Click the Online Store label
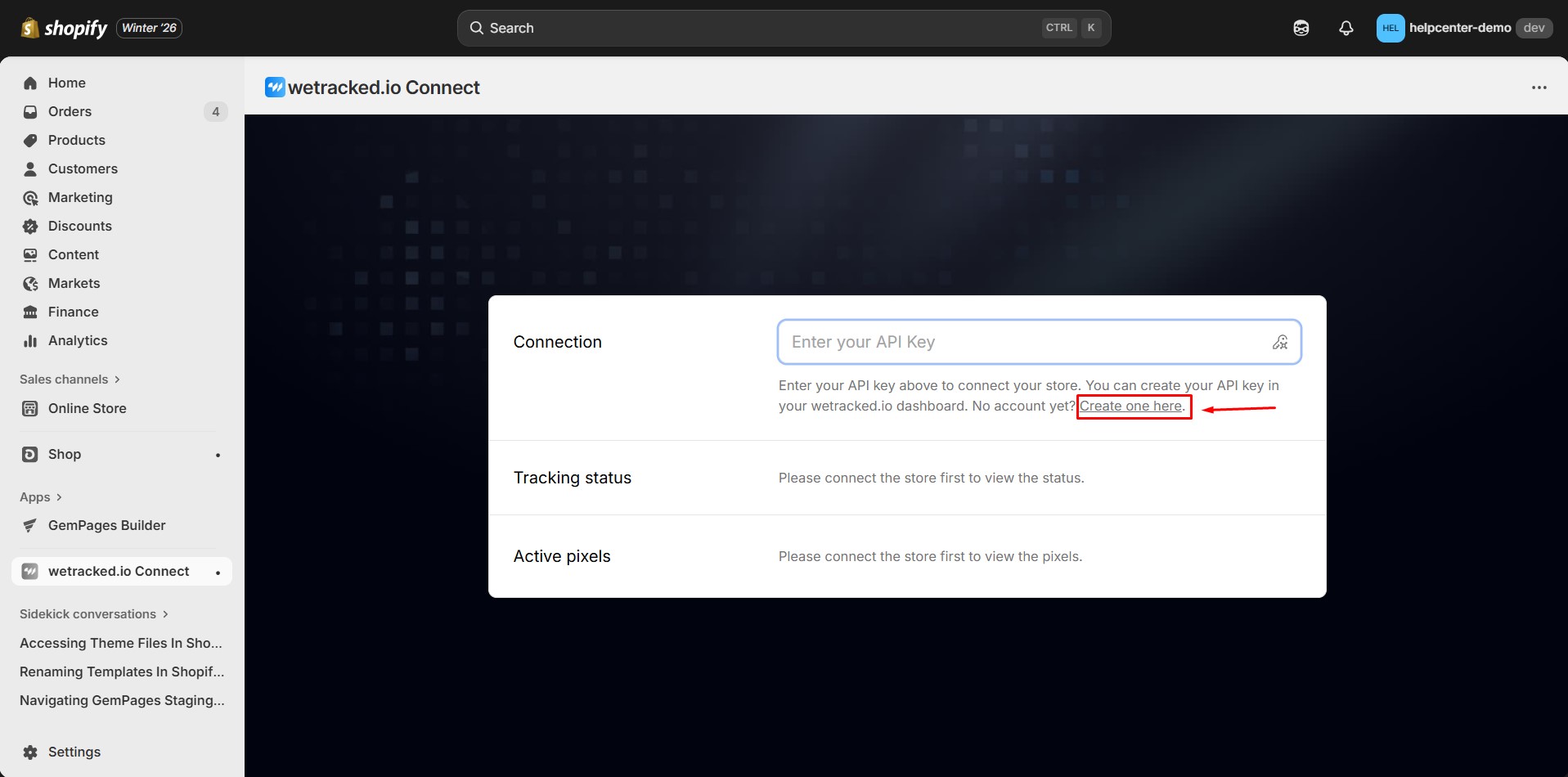The height and width of the screenshot is (777, 1568). [87, 408]
